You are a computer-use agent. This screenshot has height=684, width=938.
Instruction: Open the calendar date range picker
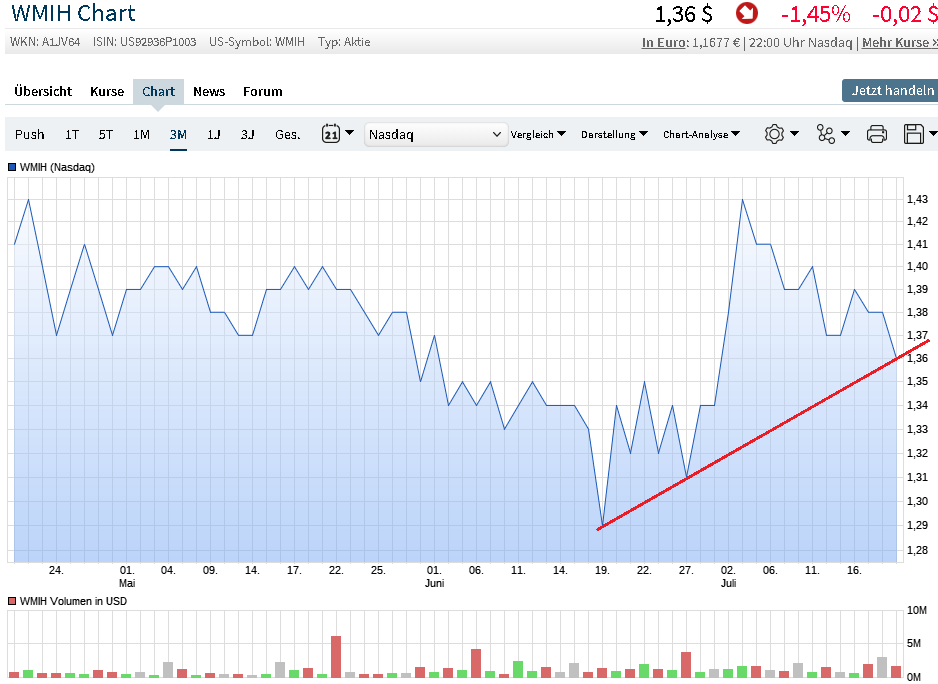point(331,133)
